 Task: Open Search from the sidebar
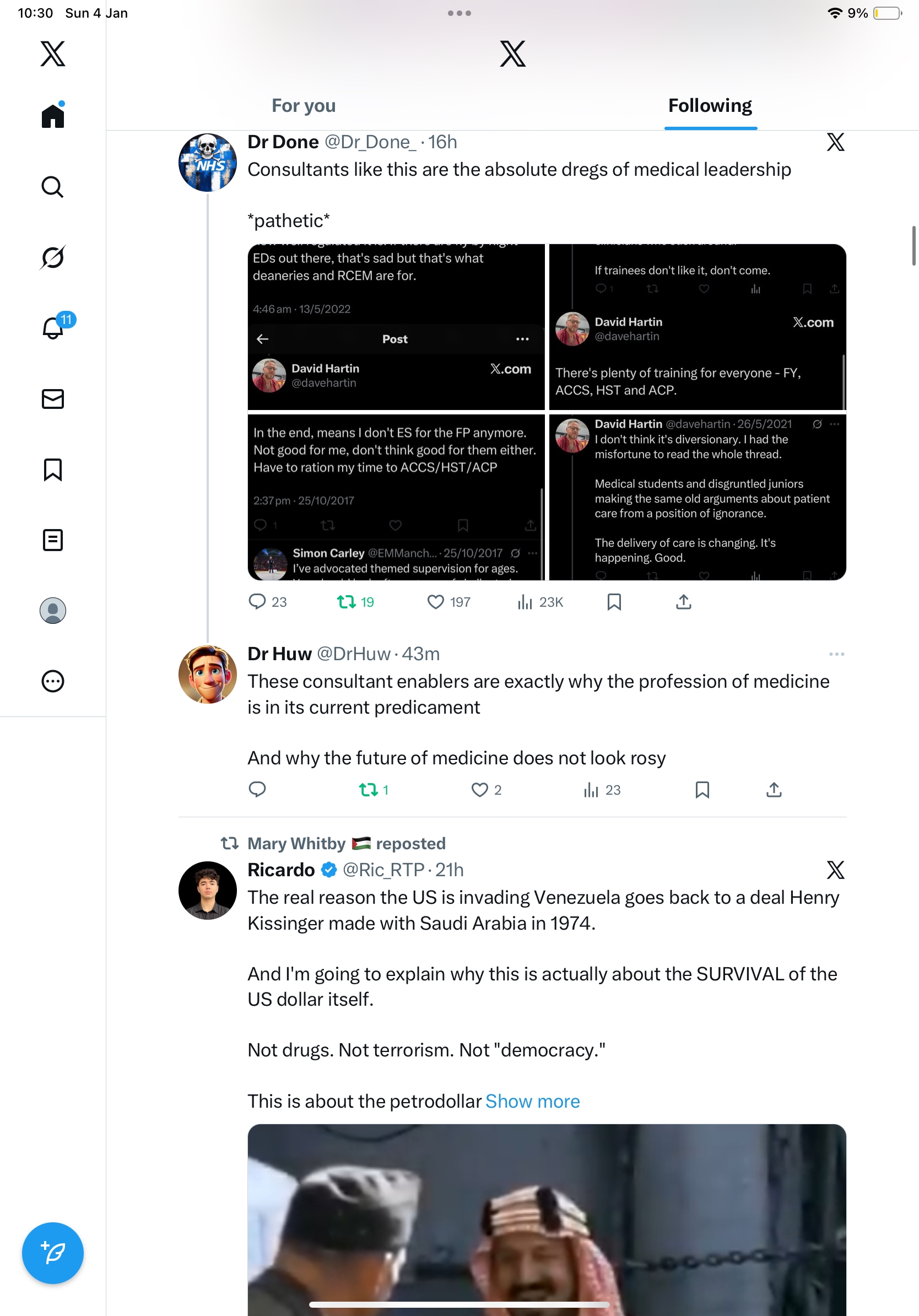(x=53, y=187)
